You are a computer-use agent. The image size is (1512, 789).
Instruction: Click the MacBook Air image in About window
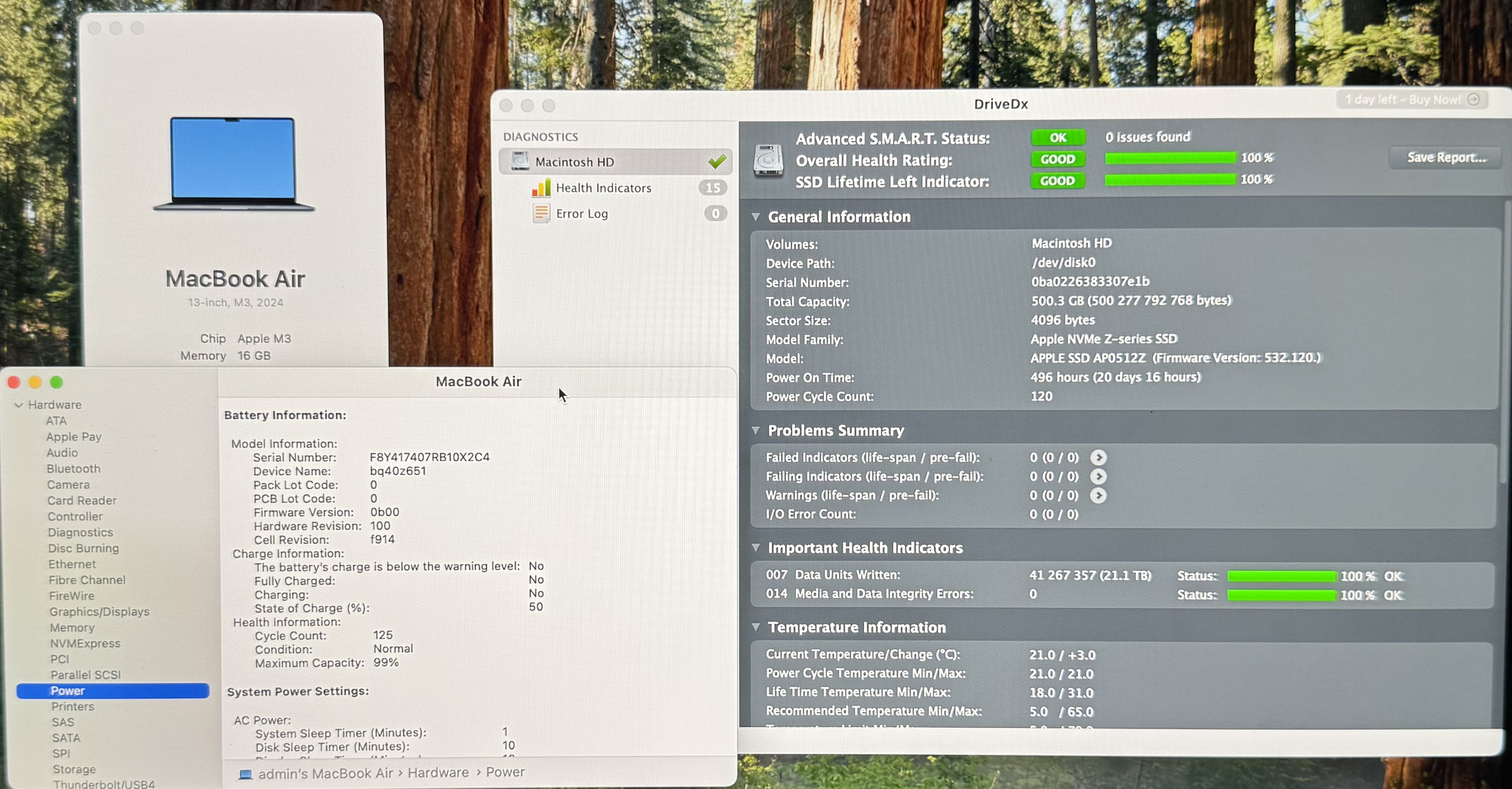click(233, 164)
